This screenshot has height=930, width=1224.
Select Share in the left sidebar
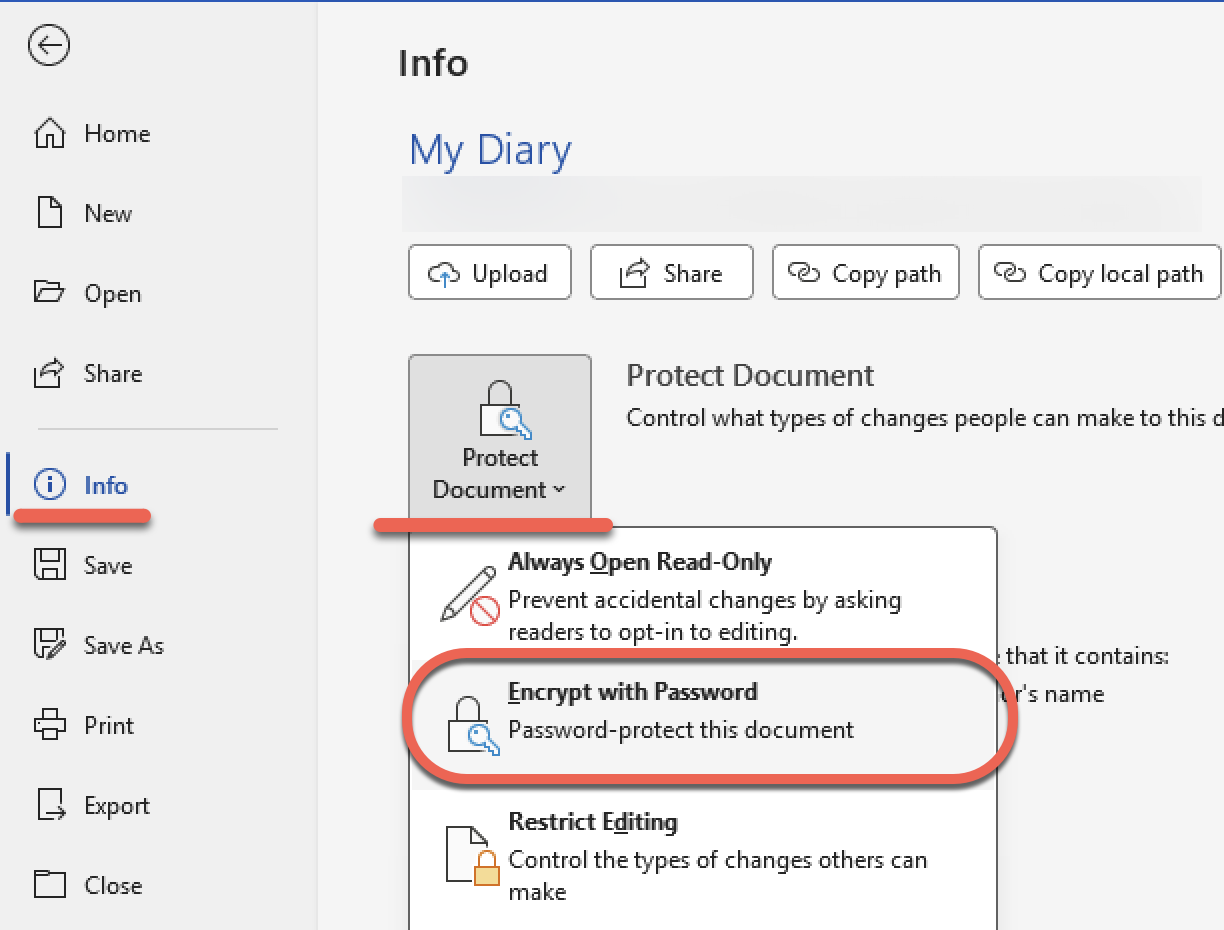[x=113, y=374]
